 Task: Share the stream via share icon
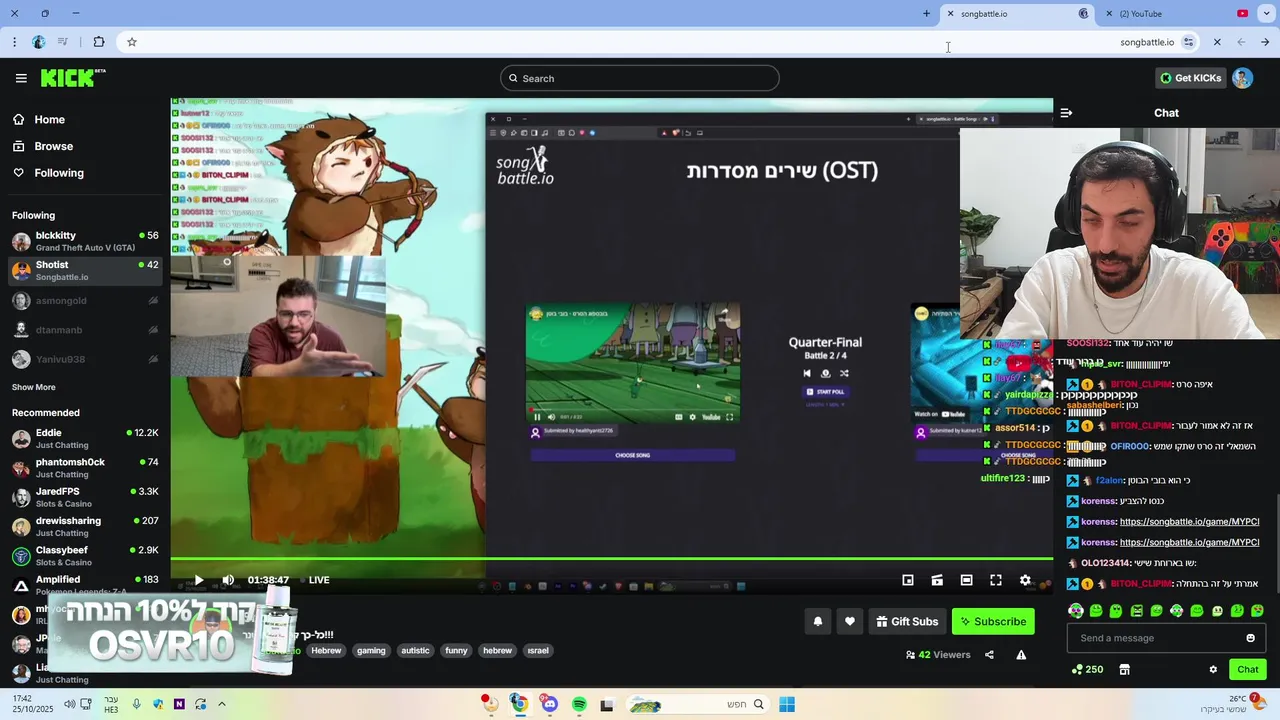tap(989, 655)
